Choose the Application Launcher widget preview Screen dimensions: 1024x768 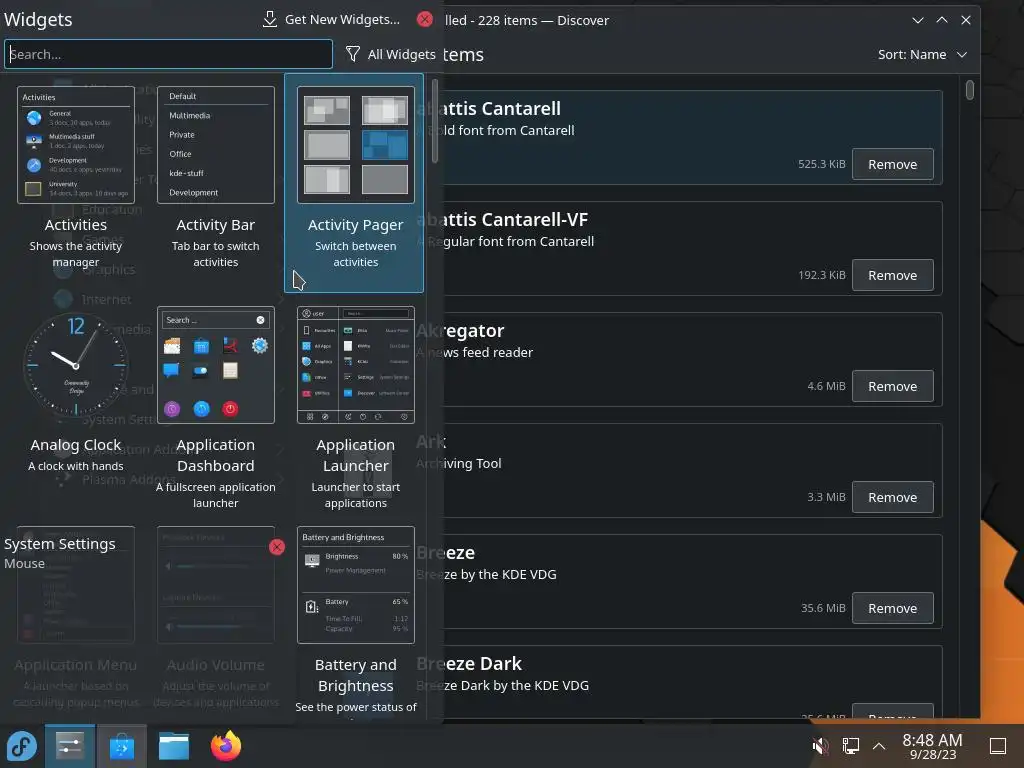355,365
